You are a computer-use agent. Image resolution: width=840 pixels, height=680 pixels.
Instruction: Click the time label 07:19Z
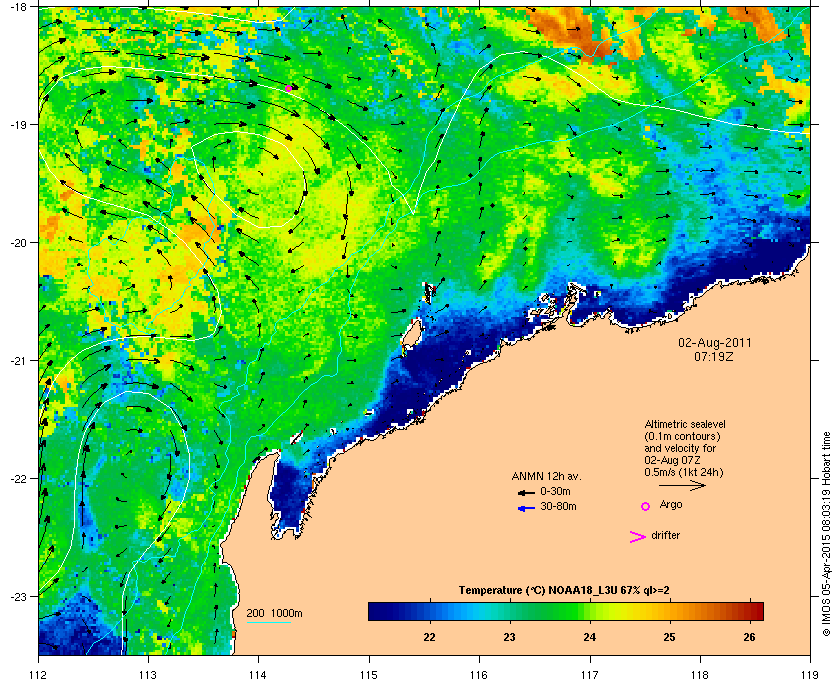tap(714, 356)
